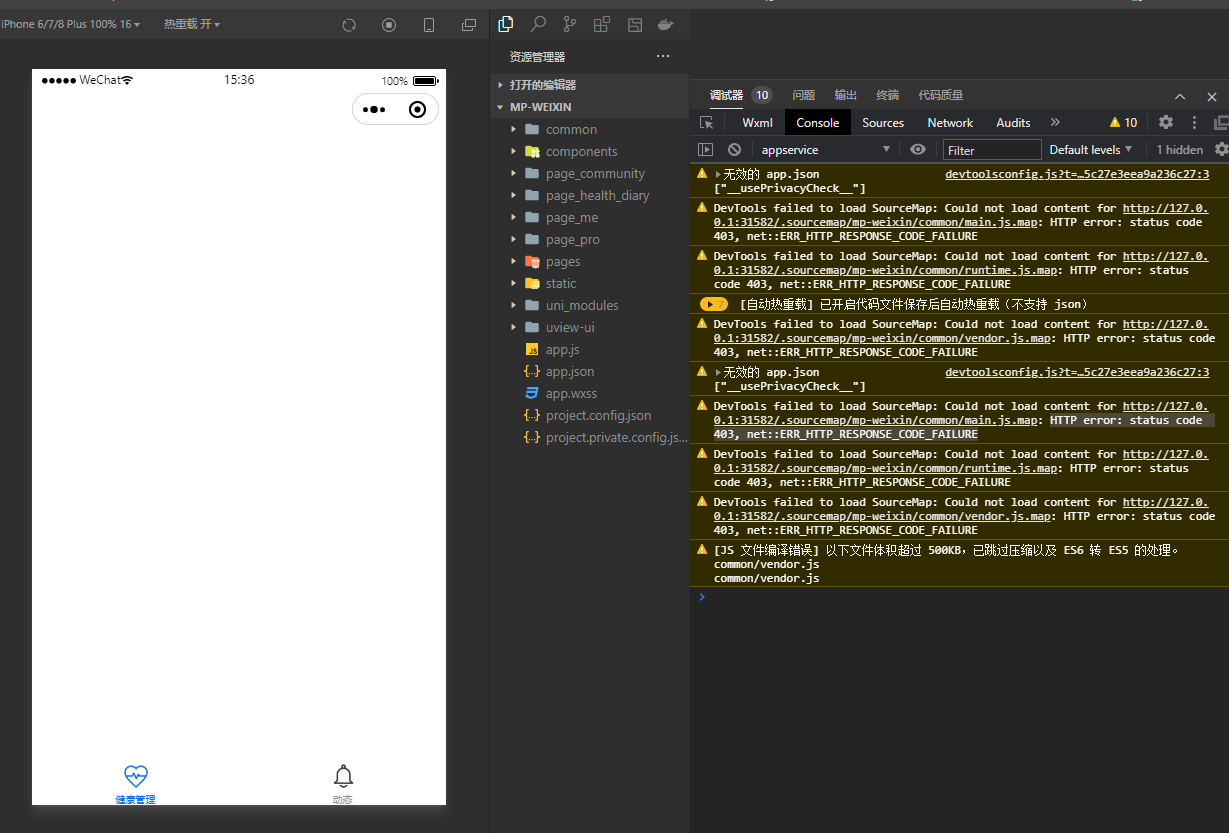Expand the 打开的编辑器 section
This screenshot has height=833, width=1229.
(x=590, y=85)
